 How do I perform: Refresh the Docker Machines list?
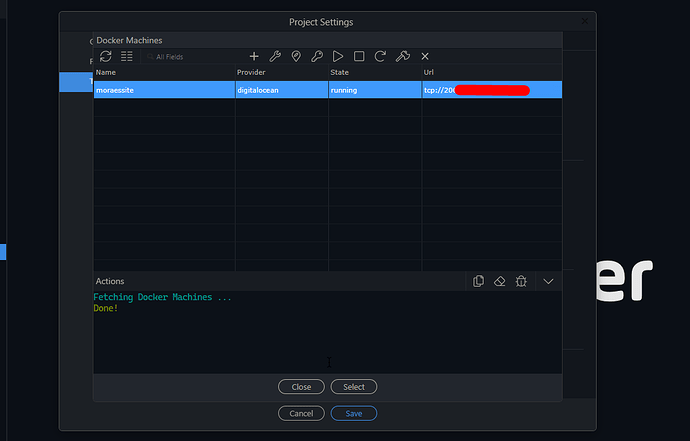tap(106, 56)
